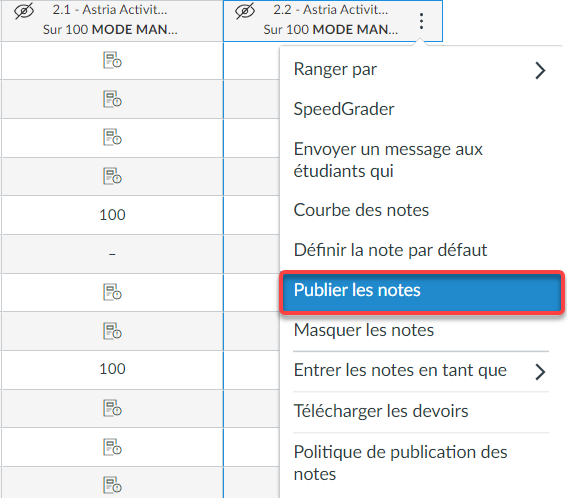This screenshot has width=567, height=498.
Task: Click the submission icon just above the second 100 grade
Action: click(112, 331)
